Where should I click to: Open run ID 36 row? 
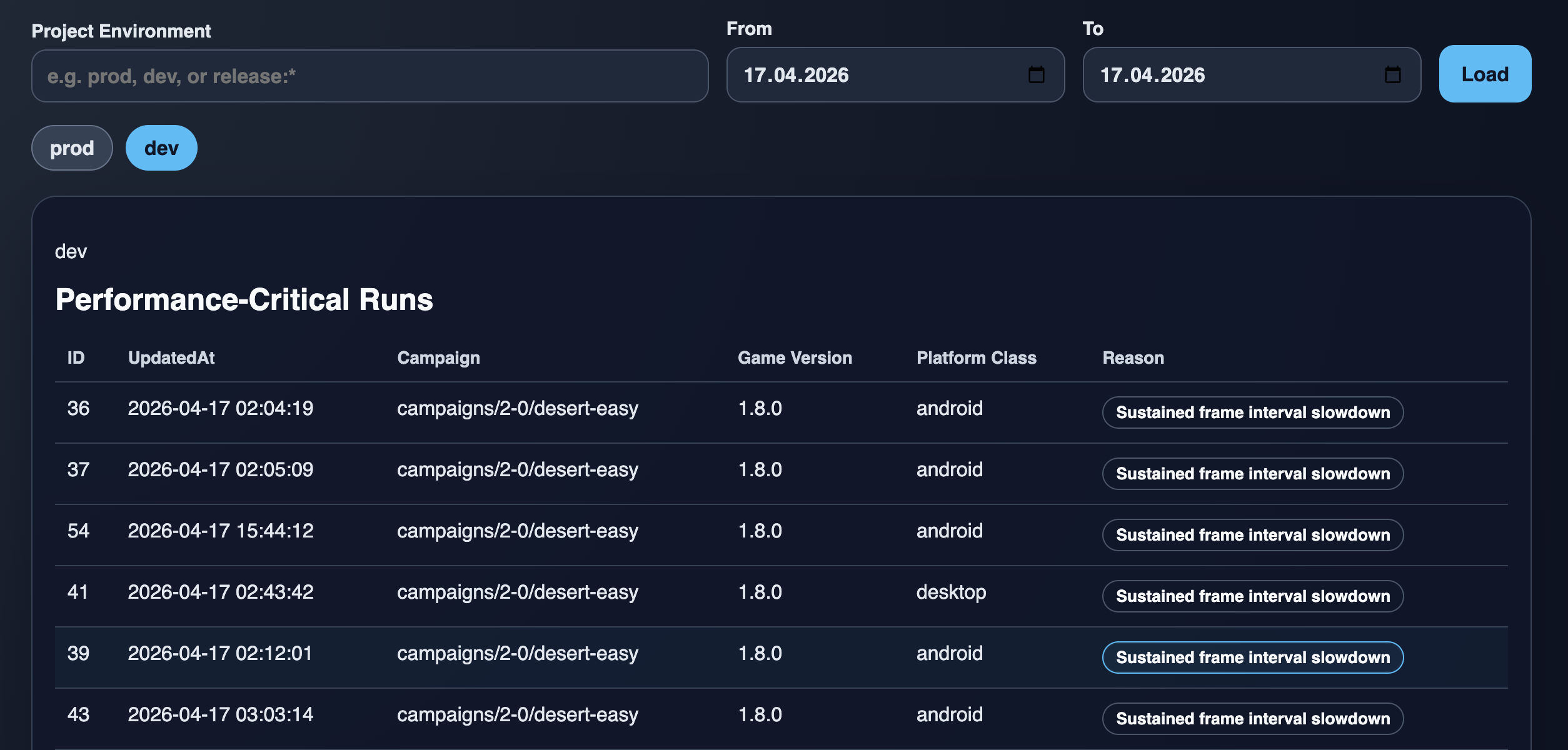click(78, 409)
